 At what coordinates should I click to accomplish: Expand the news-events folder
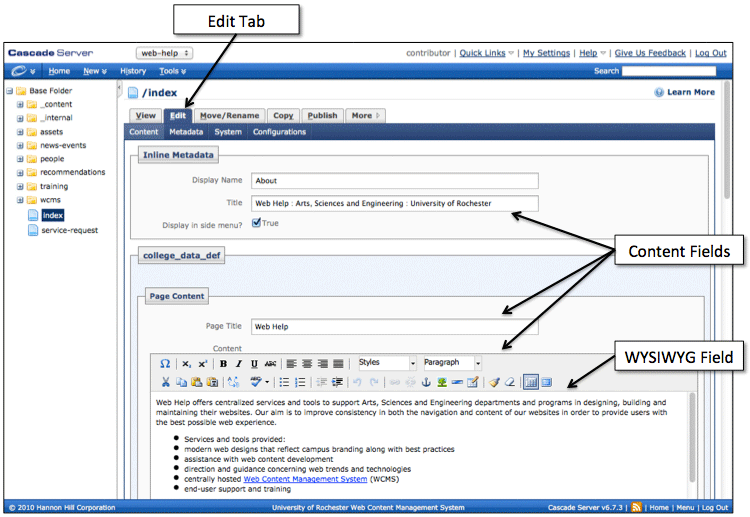click(20, 145)
